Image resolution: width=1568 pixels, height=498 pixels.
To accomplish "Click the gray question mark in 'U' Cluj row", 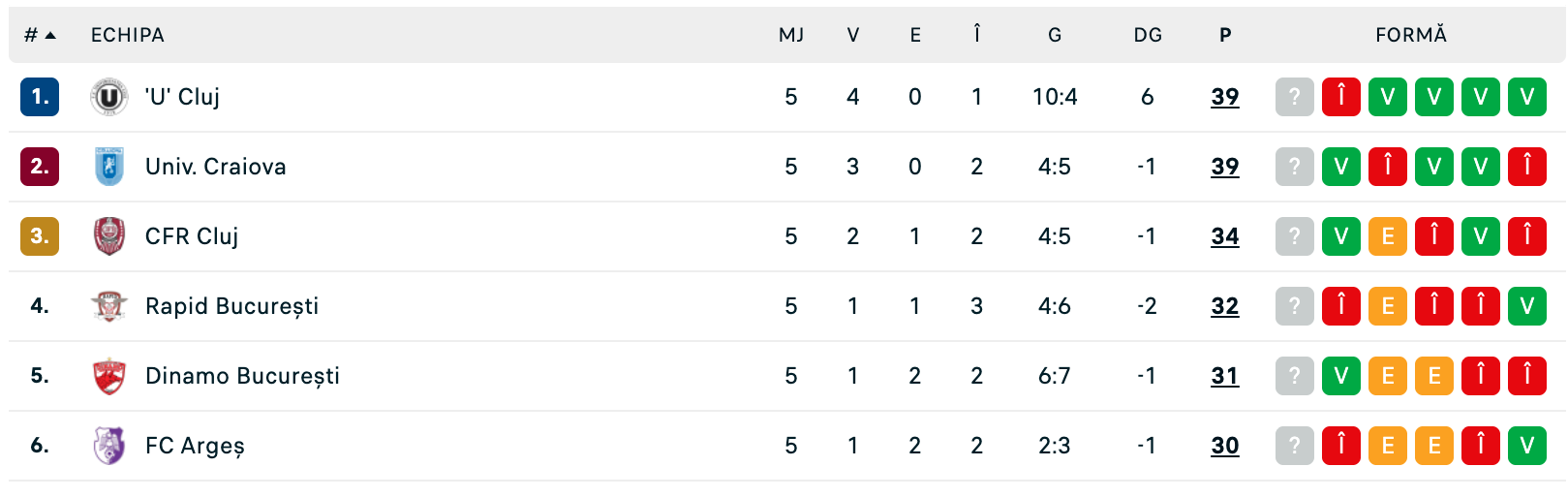I will click(1294, 97).
